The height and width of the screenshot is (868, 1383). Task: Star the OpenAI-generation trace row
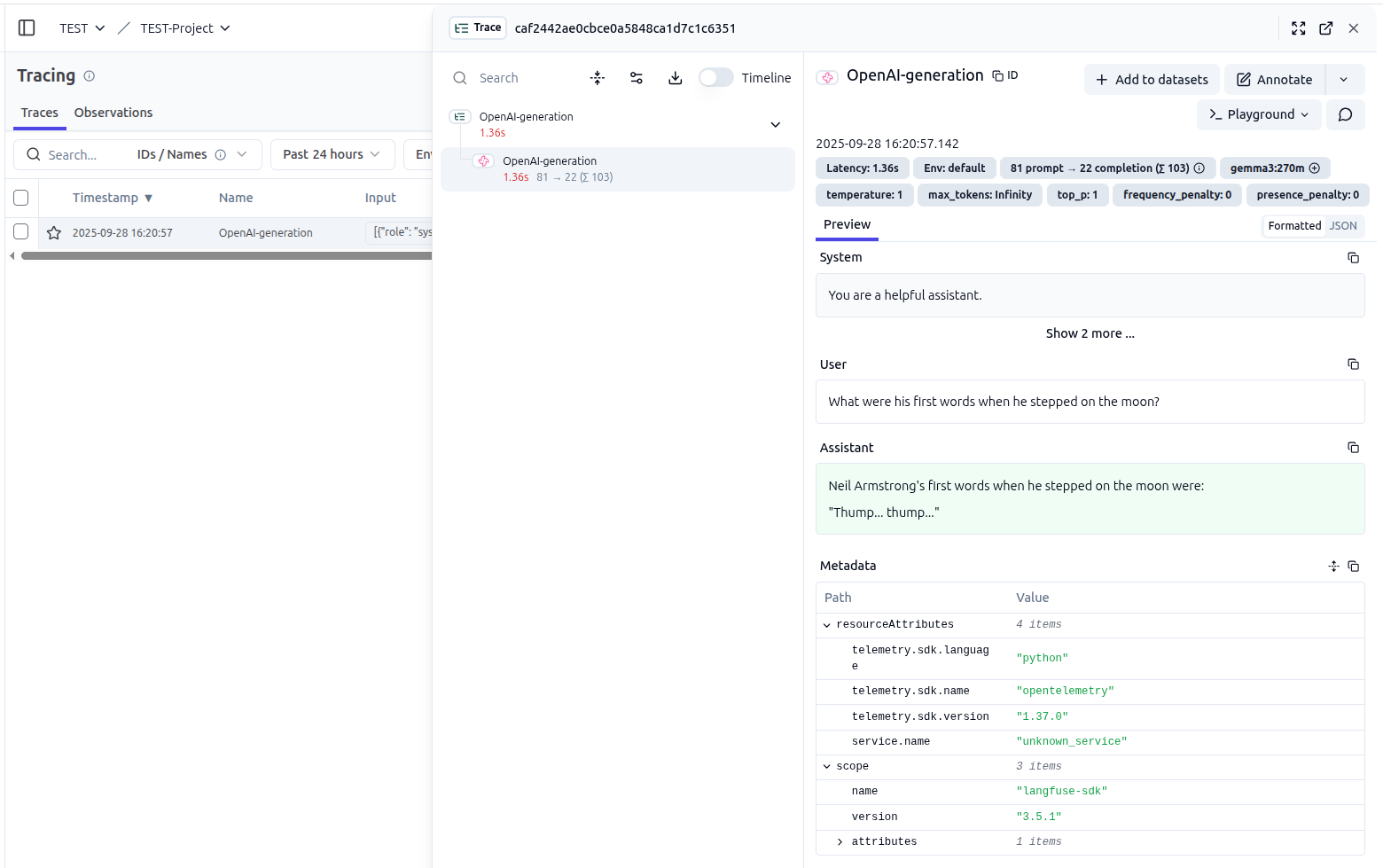pyautogui.click(x=54, y=232)
